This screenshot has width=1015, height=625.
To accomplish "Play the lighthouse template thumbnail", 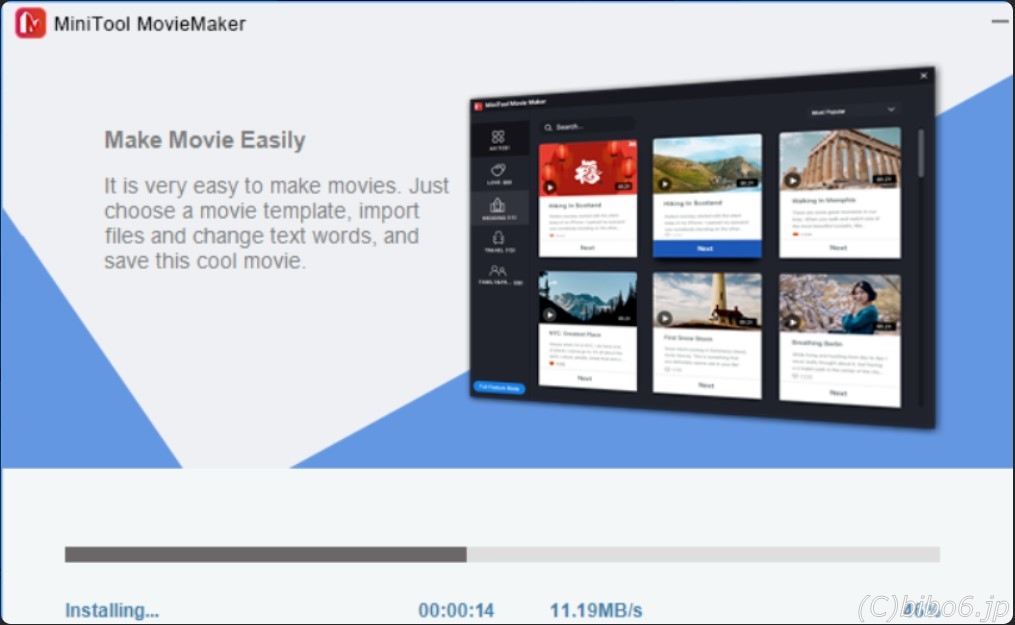I will click(665, 318).
